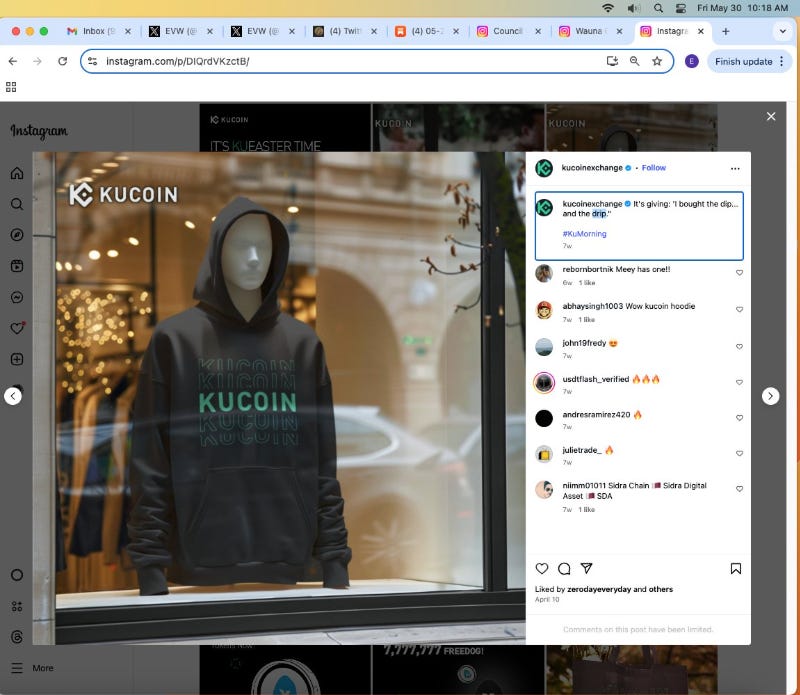The width and height of the screenshot is (800, 695).
Task: Open Instagram Home from sidebar
Action: click(17, 173)
